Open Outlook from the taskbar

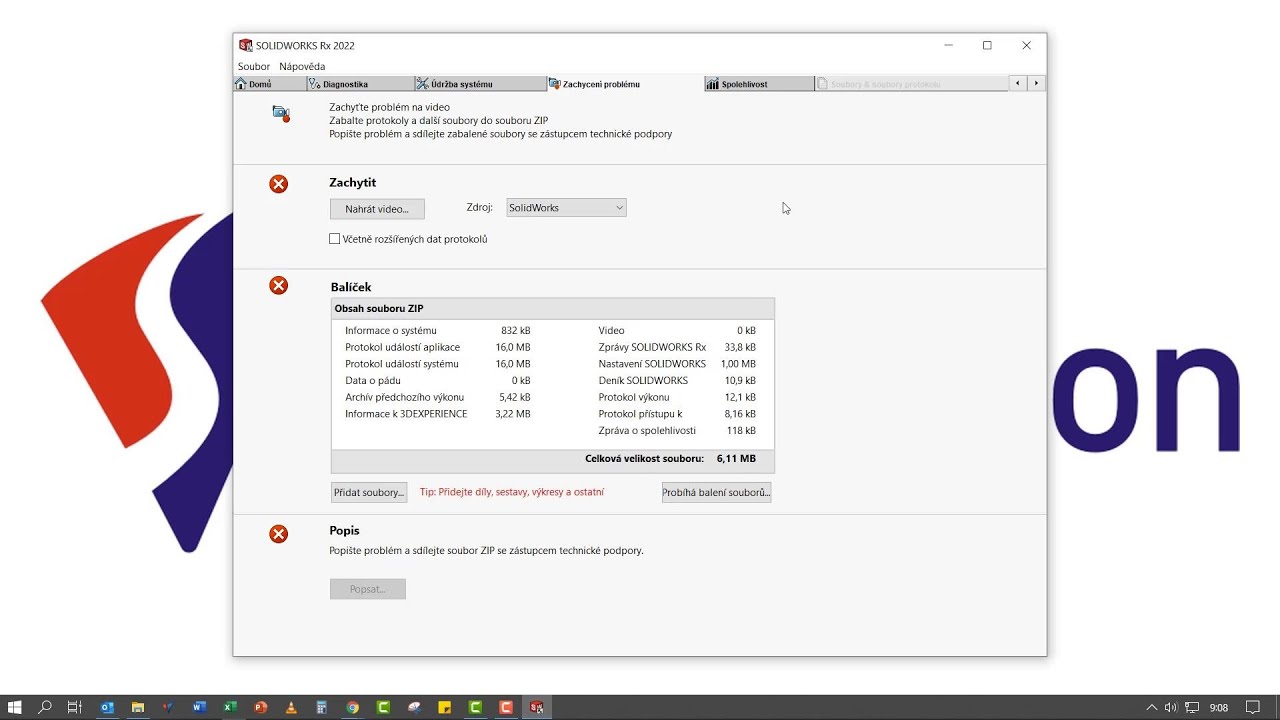coord(107,707)
